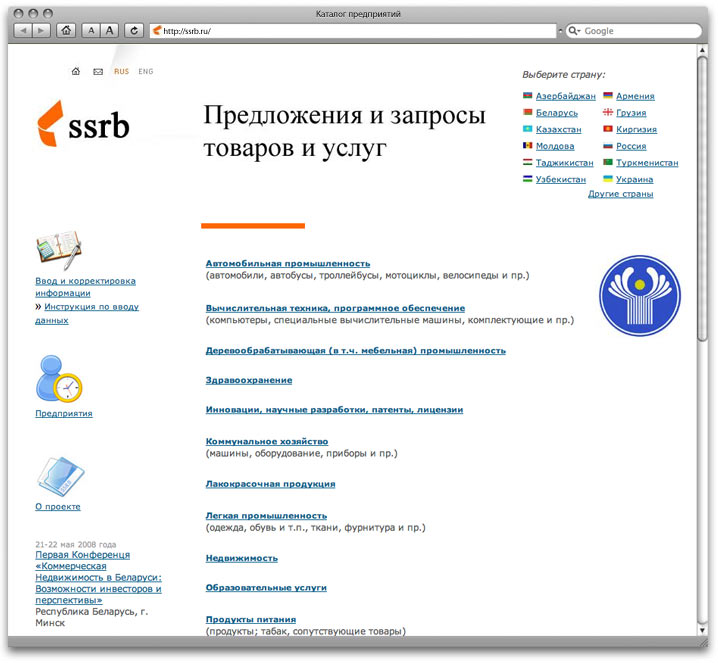Click in the Google search field
Viewport: 718px width, 663px height.
(x=640, y=31)
